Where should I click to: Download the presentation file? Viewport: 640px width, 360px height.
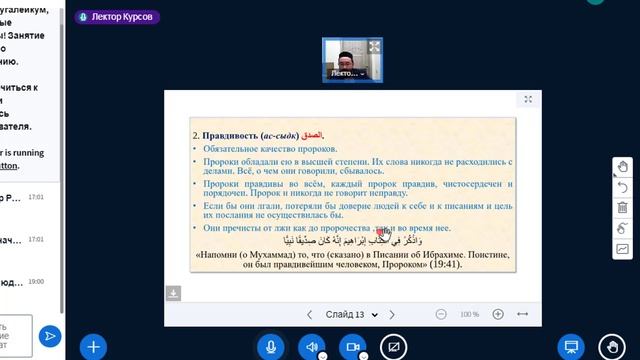coord(173,293)
